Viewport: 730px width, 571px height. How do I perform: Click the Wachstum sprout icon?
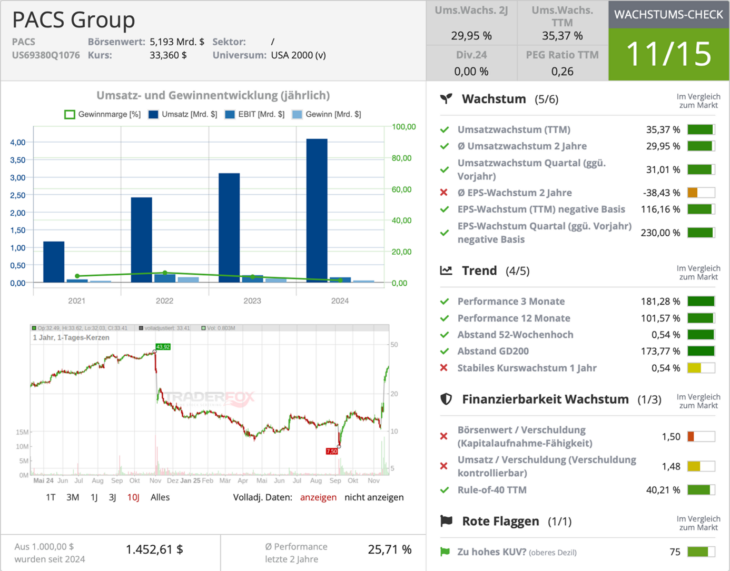point(447,100)
